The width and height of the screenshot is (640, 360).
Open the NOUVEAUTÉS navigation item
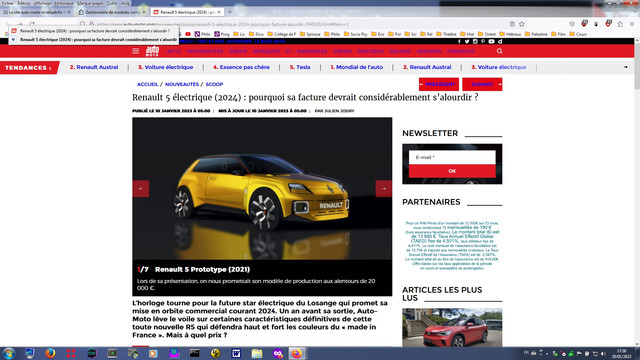[x=205, y=51]
